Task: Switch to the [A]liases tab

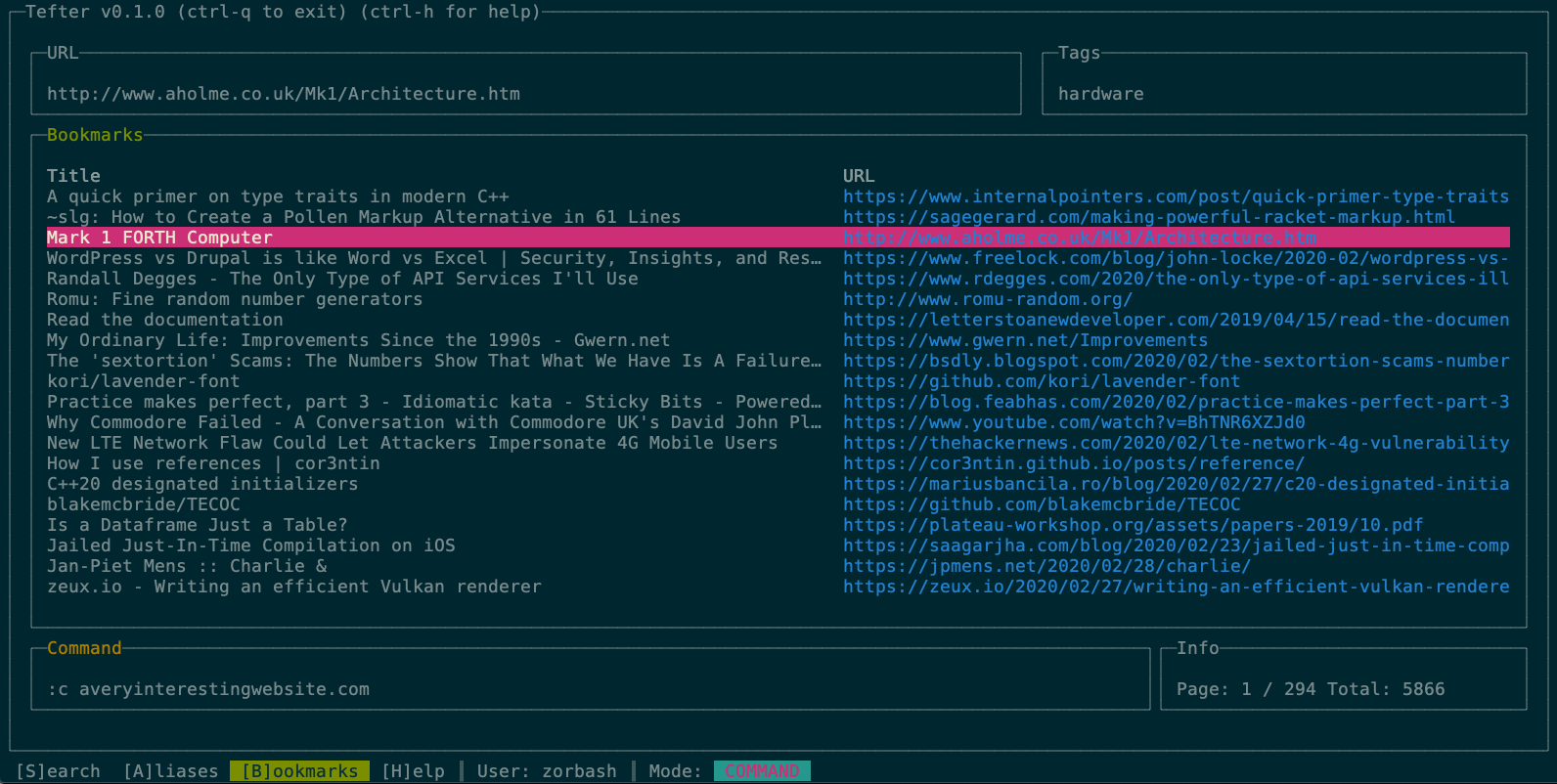Action: [171, 771]
